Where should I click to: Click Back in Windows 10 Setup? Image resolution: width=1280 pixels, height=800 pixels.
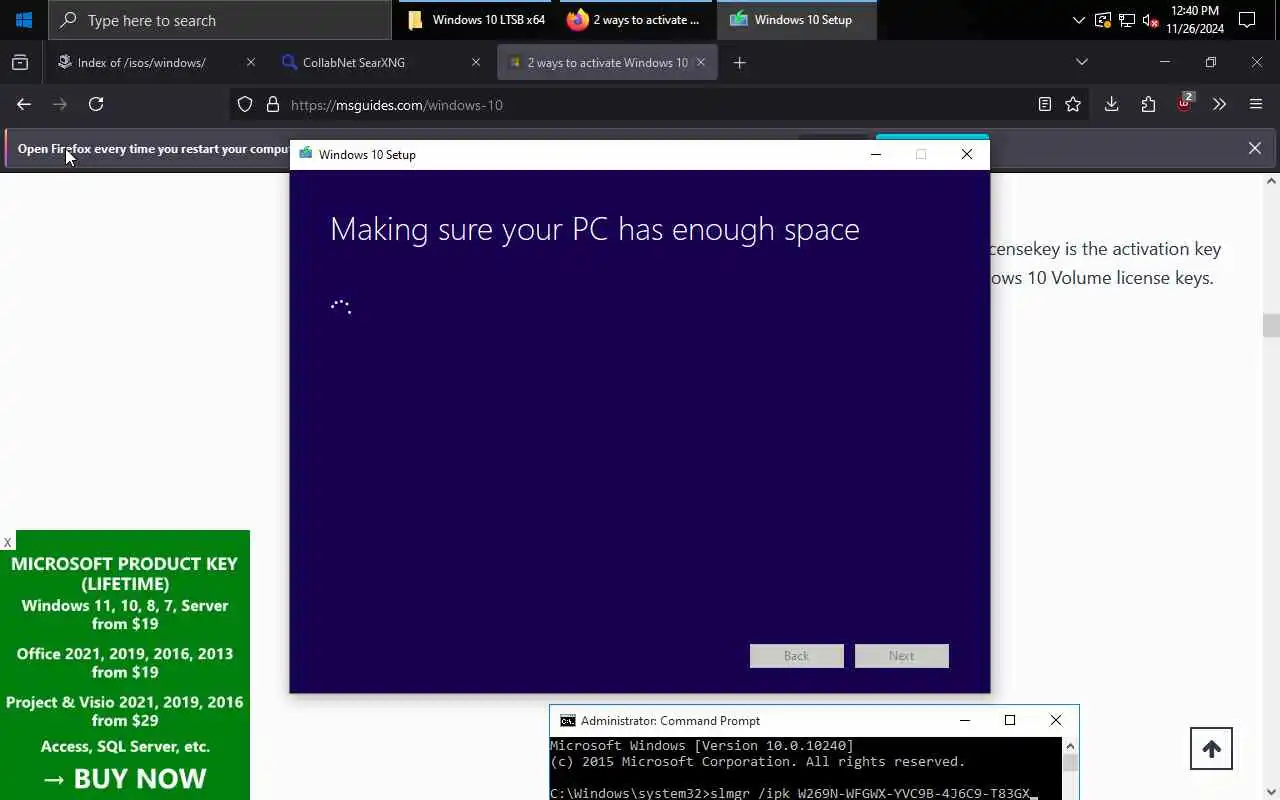[x=797, y=656]
